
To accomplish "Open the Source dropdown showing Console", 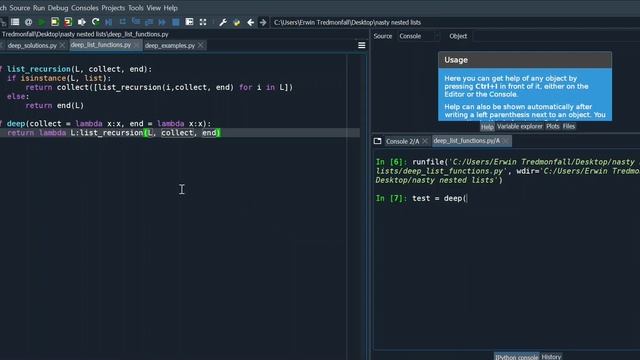I will pyautogui.click(x=419, y=36).
